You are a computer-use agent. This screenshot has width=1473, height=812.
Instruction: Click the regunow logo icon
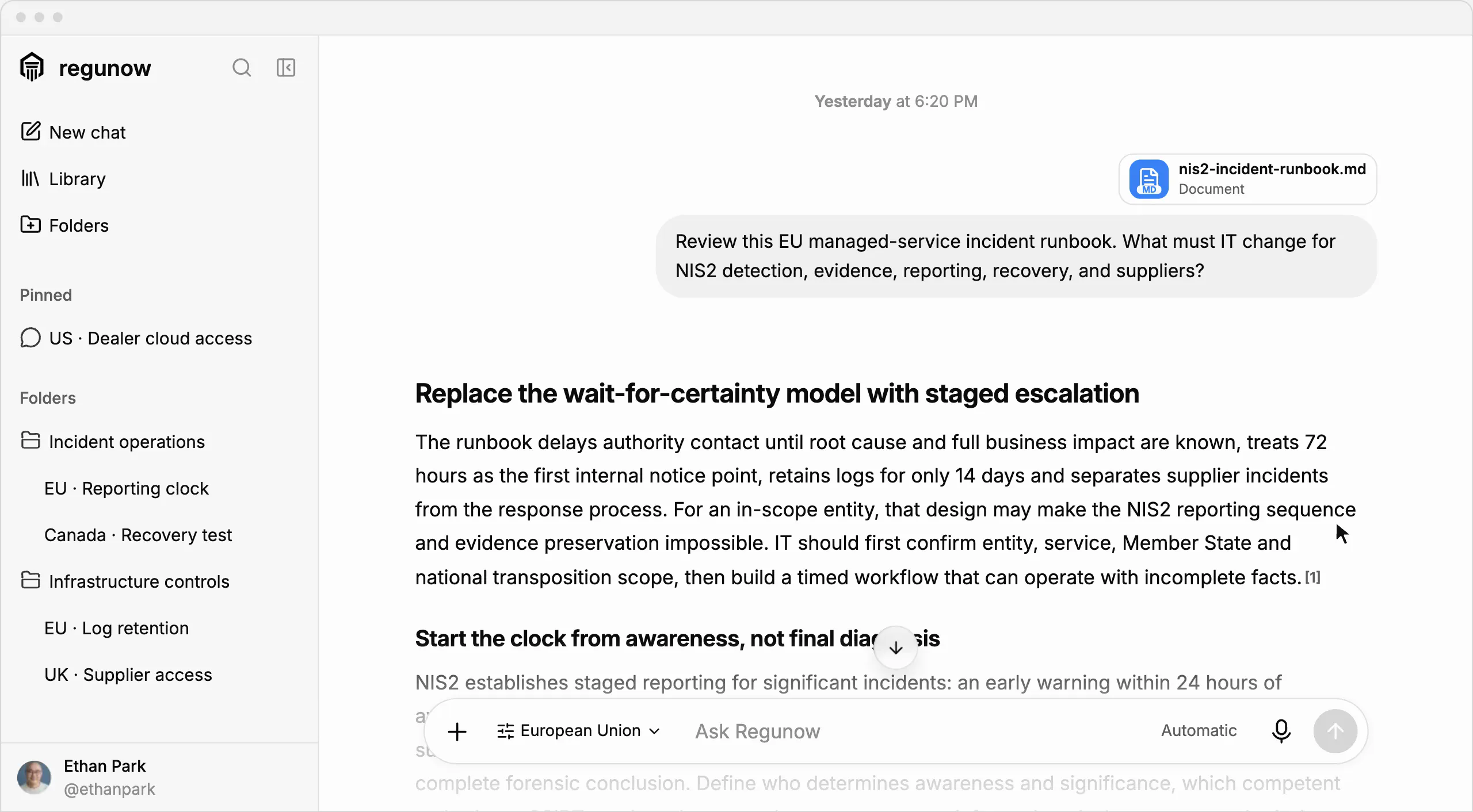point(32,67)
